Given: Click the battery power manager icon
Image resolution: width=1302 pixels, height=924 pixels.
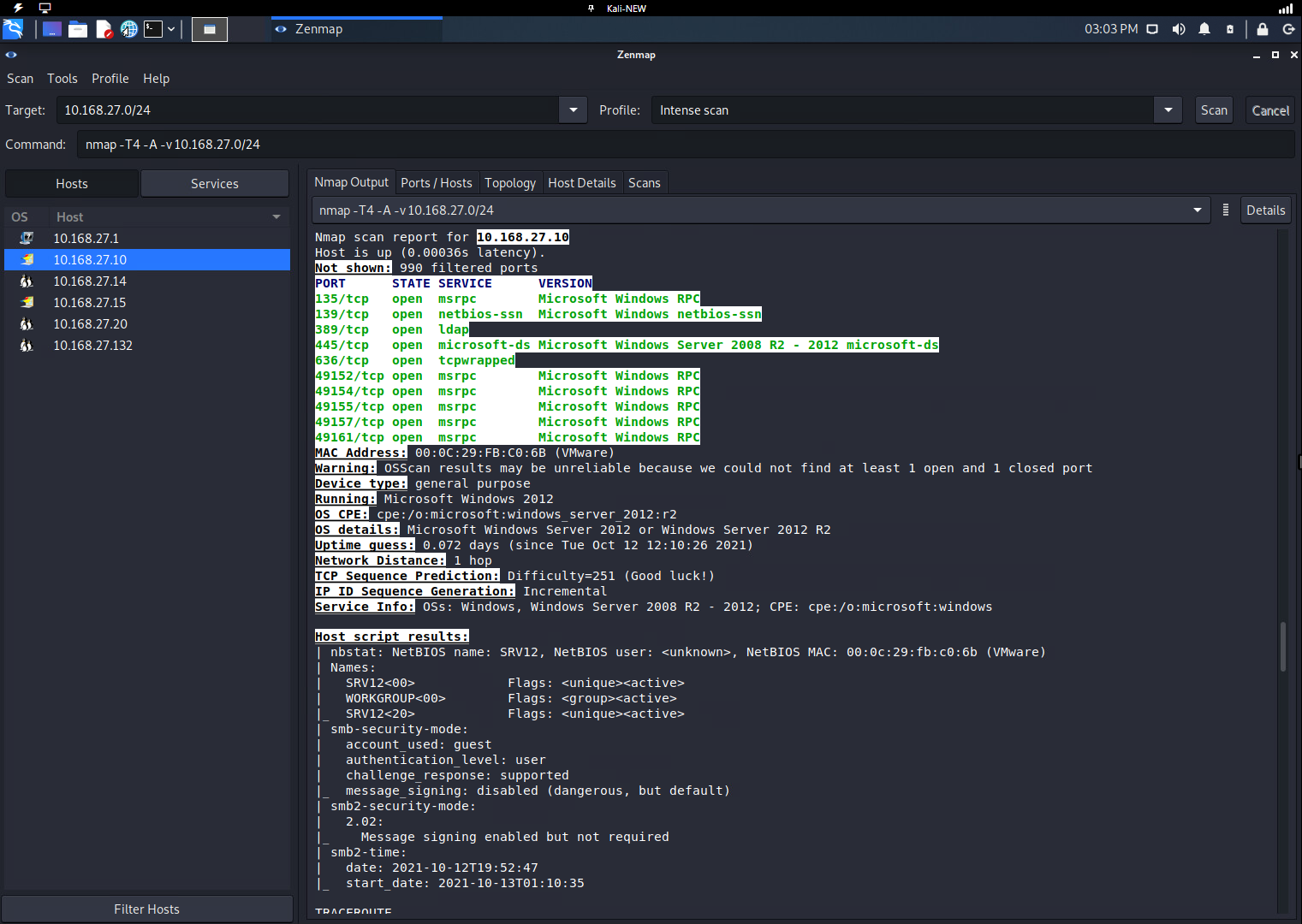Looking at the screenshot, I should click(x=1230, y=29).
